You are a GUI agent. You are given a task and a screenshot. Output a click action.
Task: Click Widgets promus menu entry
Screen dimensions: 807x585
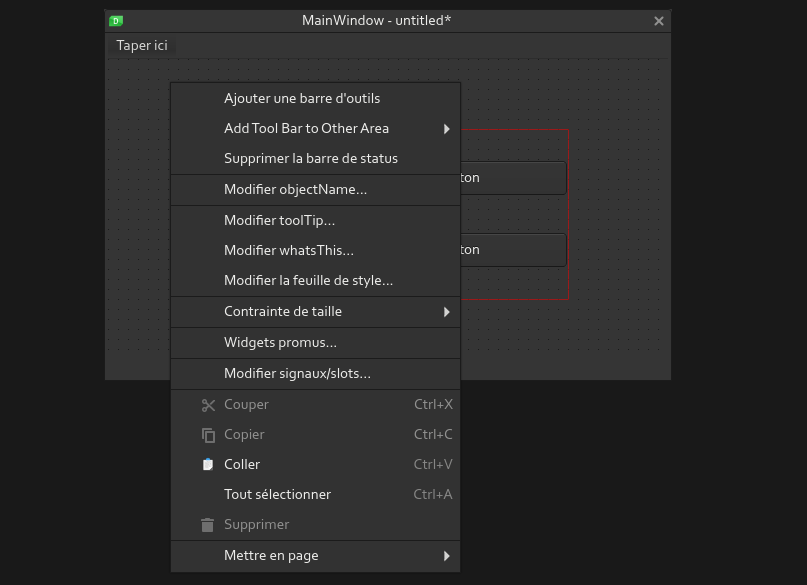click(279, 342)
